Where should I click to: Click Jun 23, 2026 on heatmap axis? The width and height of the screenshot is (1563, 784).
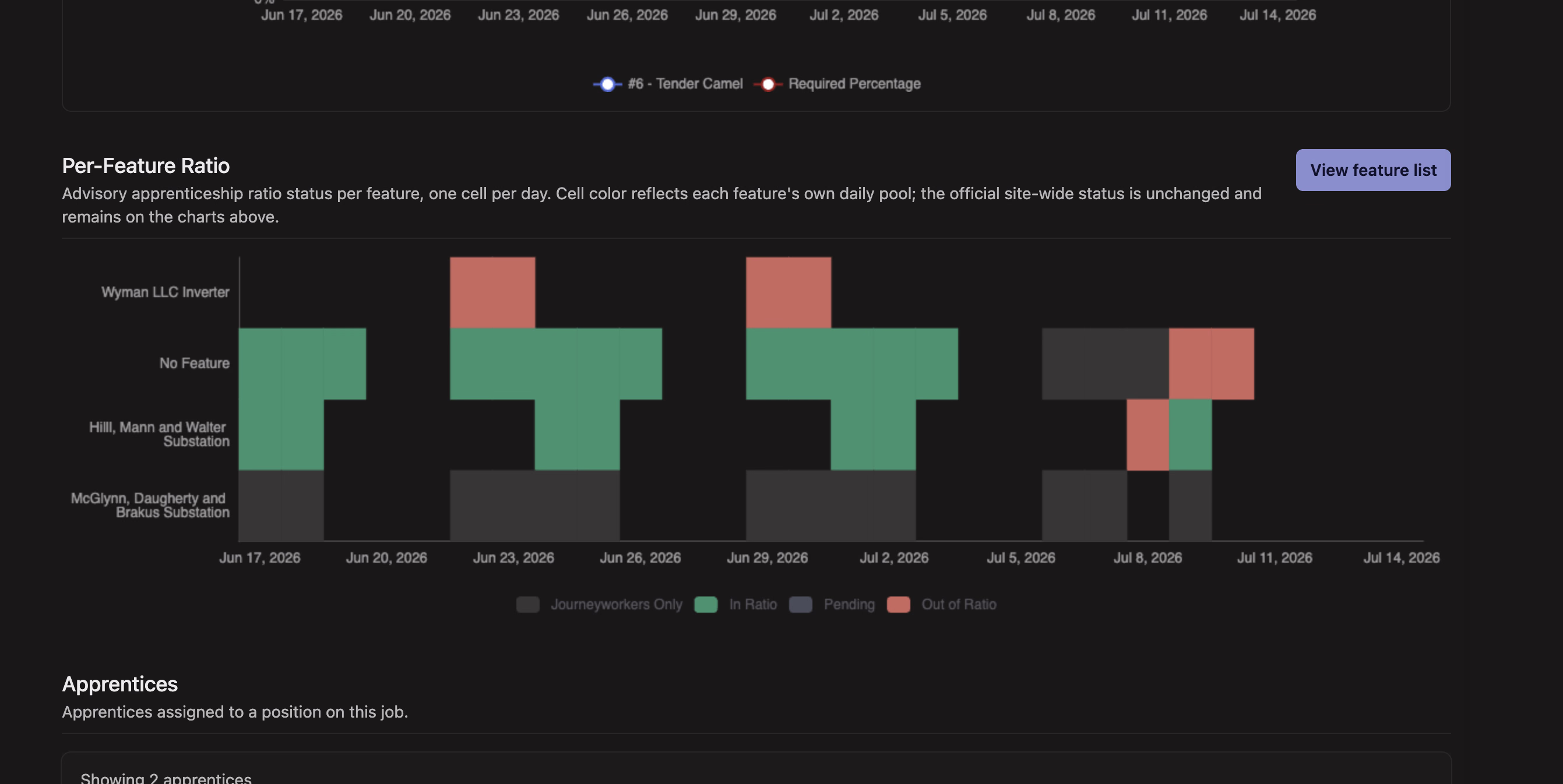(513, 558)
